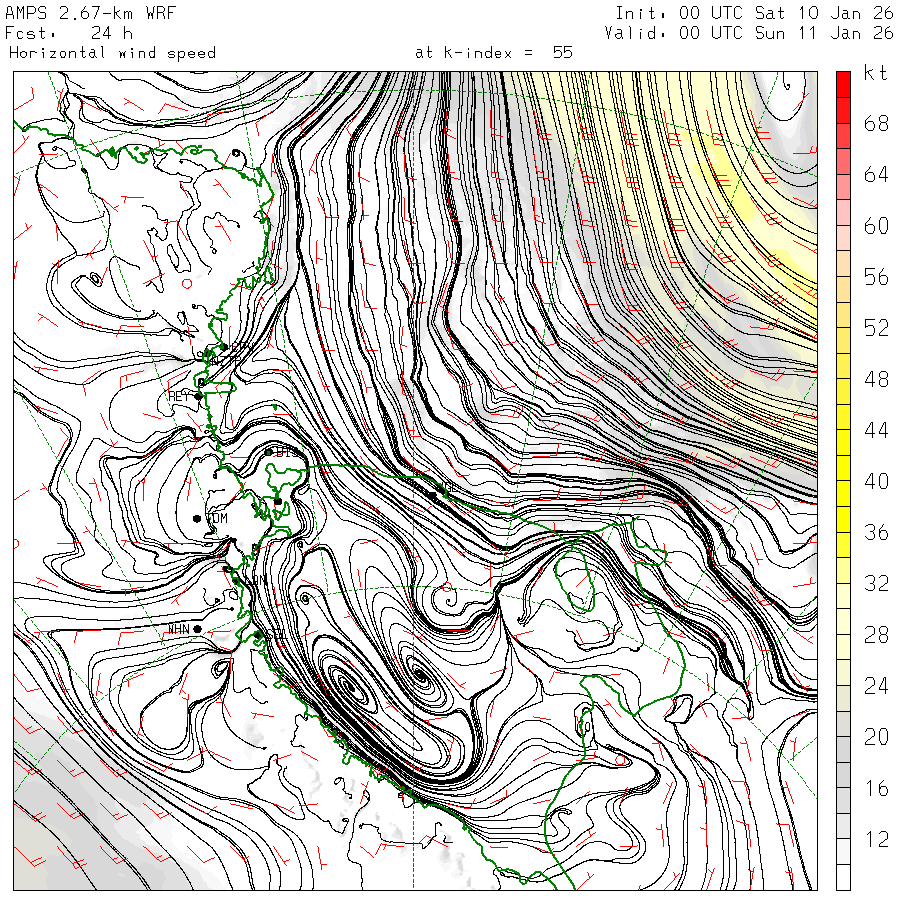
Task: Pick the bright yellow swatch between 40 and 44
Action: click(843, 468)
